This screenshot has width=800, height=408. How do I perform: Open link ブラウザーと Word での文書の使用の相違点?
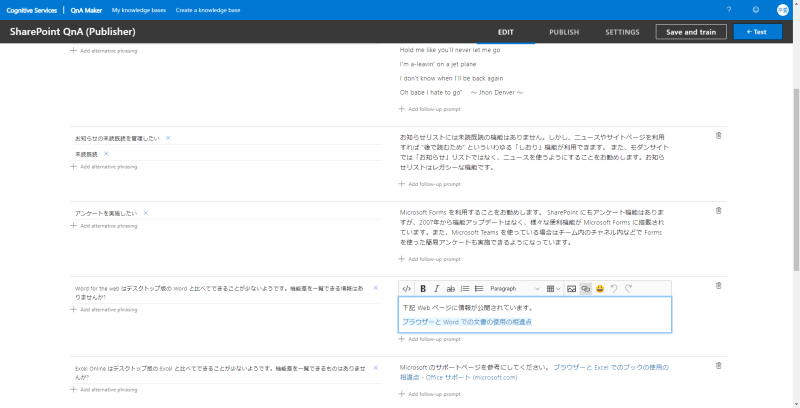[x=467, y=322]
